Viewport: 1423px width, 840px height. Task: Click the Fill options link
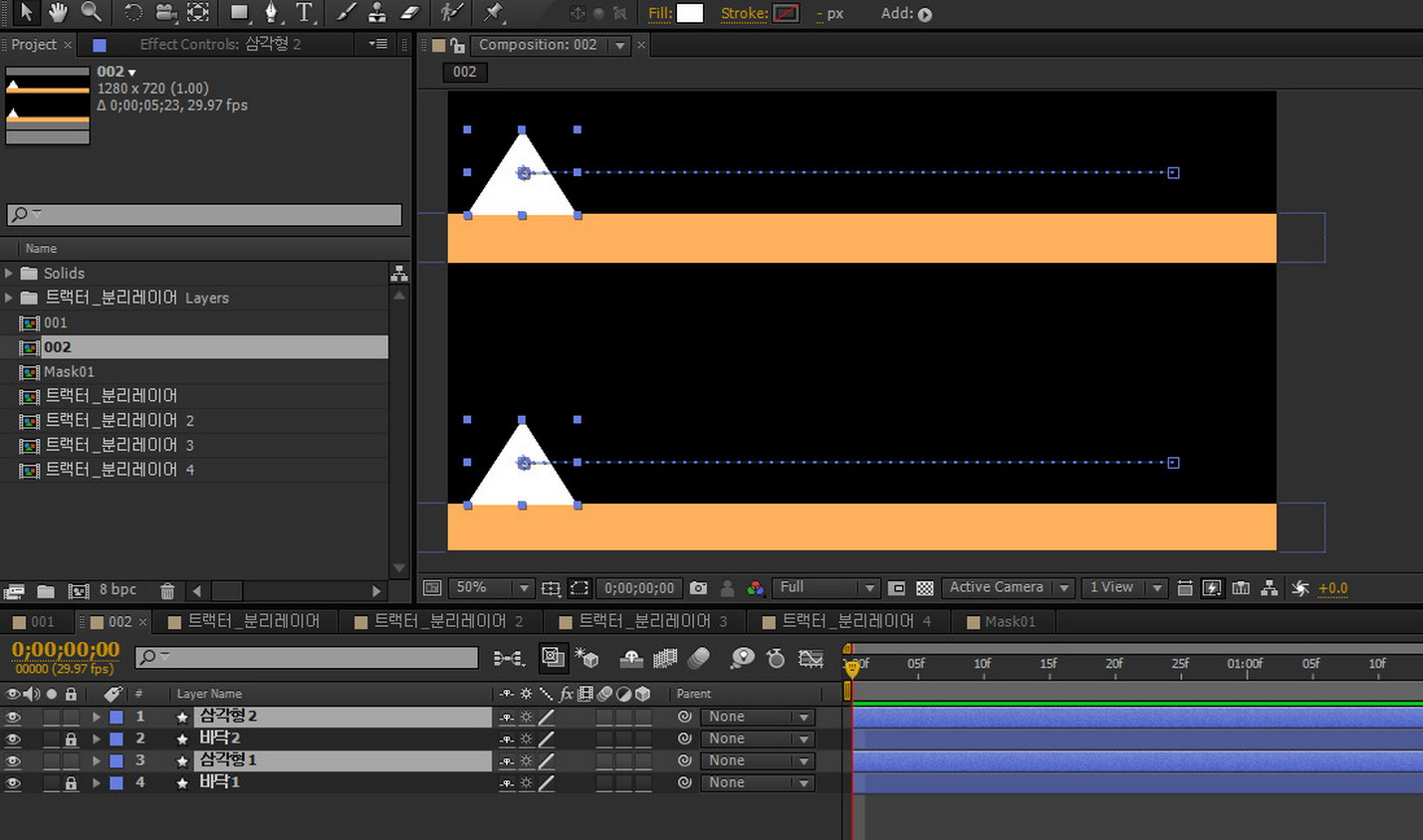tap(659, 14)
